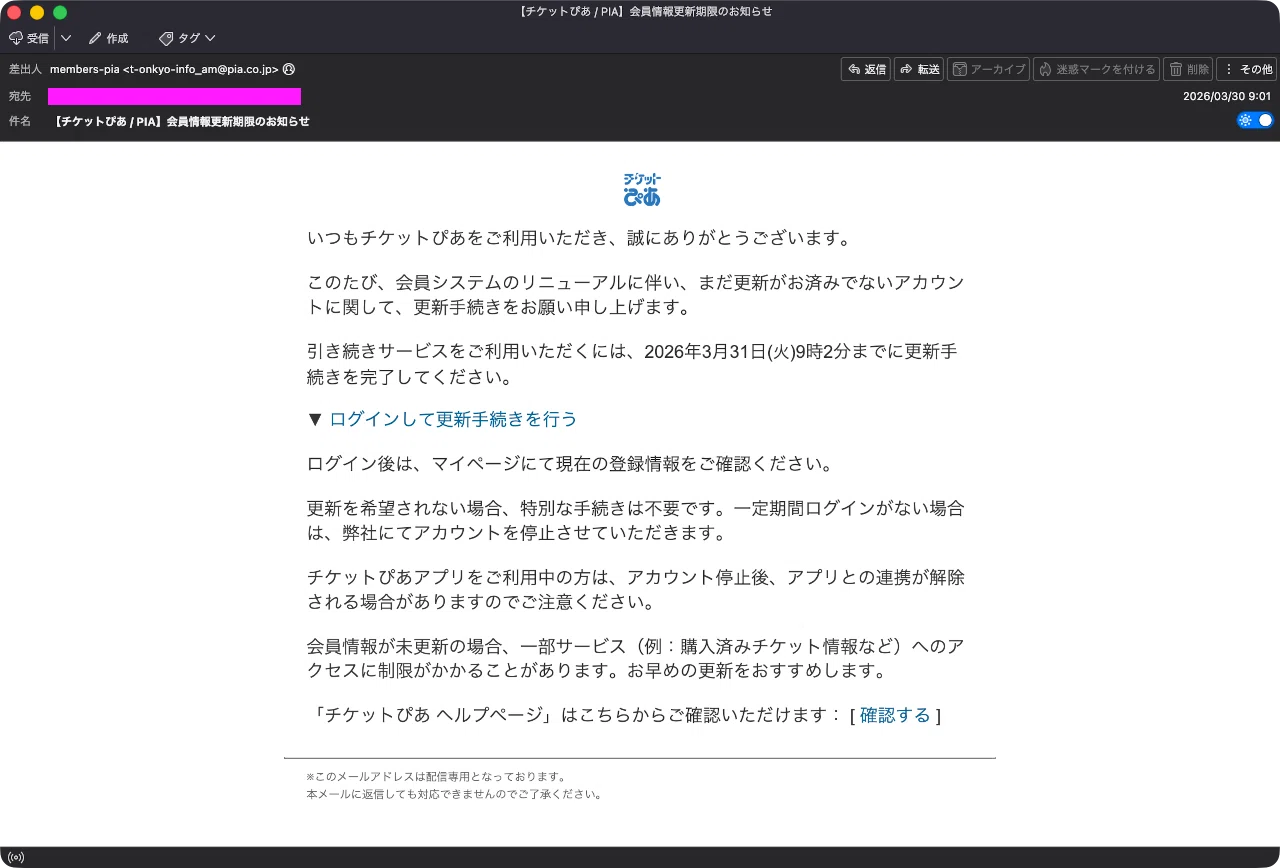
Task: Open the dropdown arrow beside 受信
Action: [x=66, y=38]
